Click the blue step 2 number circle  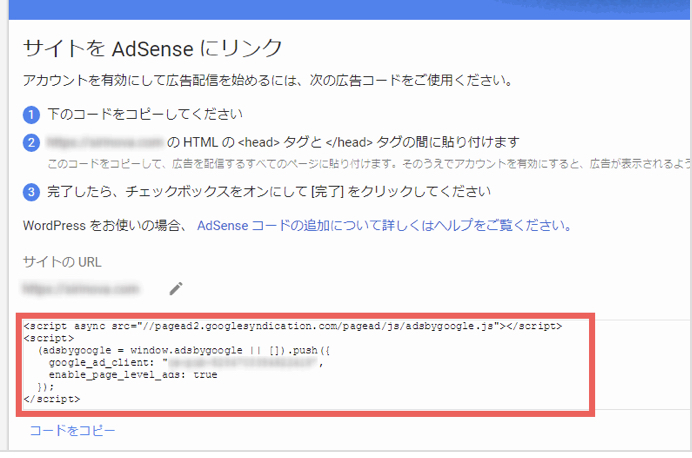31,142
